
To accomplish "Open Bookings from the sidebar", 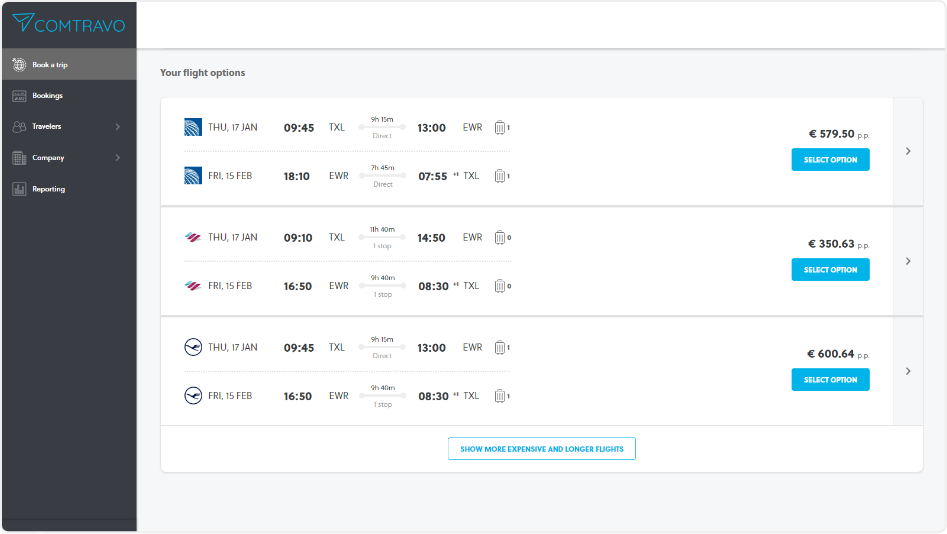I will 47,96.
